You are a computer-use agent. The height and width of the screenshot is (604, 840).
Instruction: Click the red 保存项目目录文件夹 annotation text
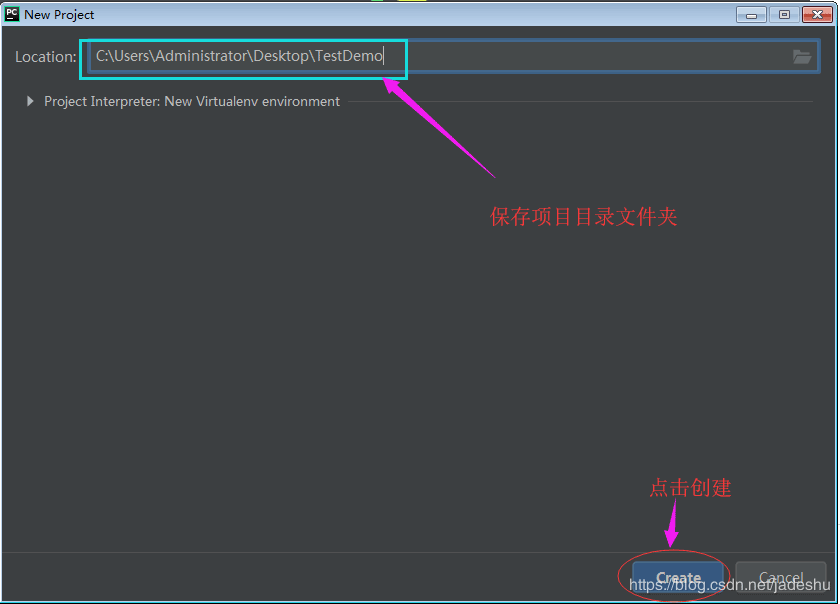click(583, 216)
